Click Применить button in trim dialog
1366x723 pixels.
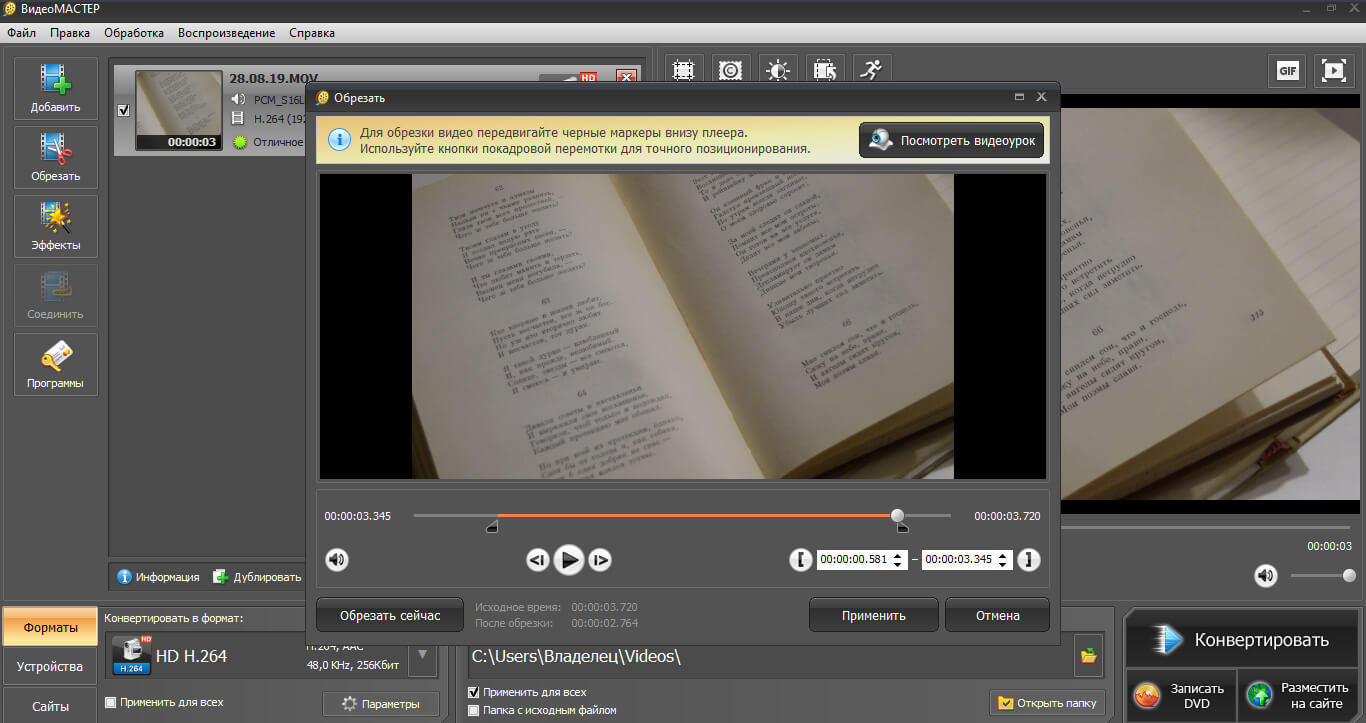[x=873, y=615]
